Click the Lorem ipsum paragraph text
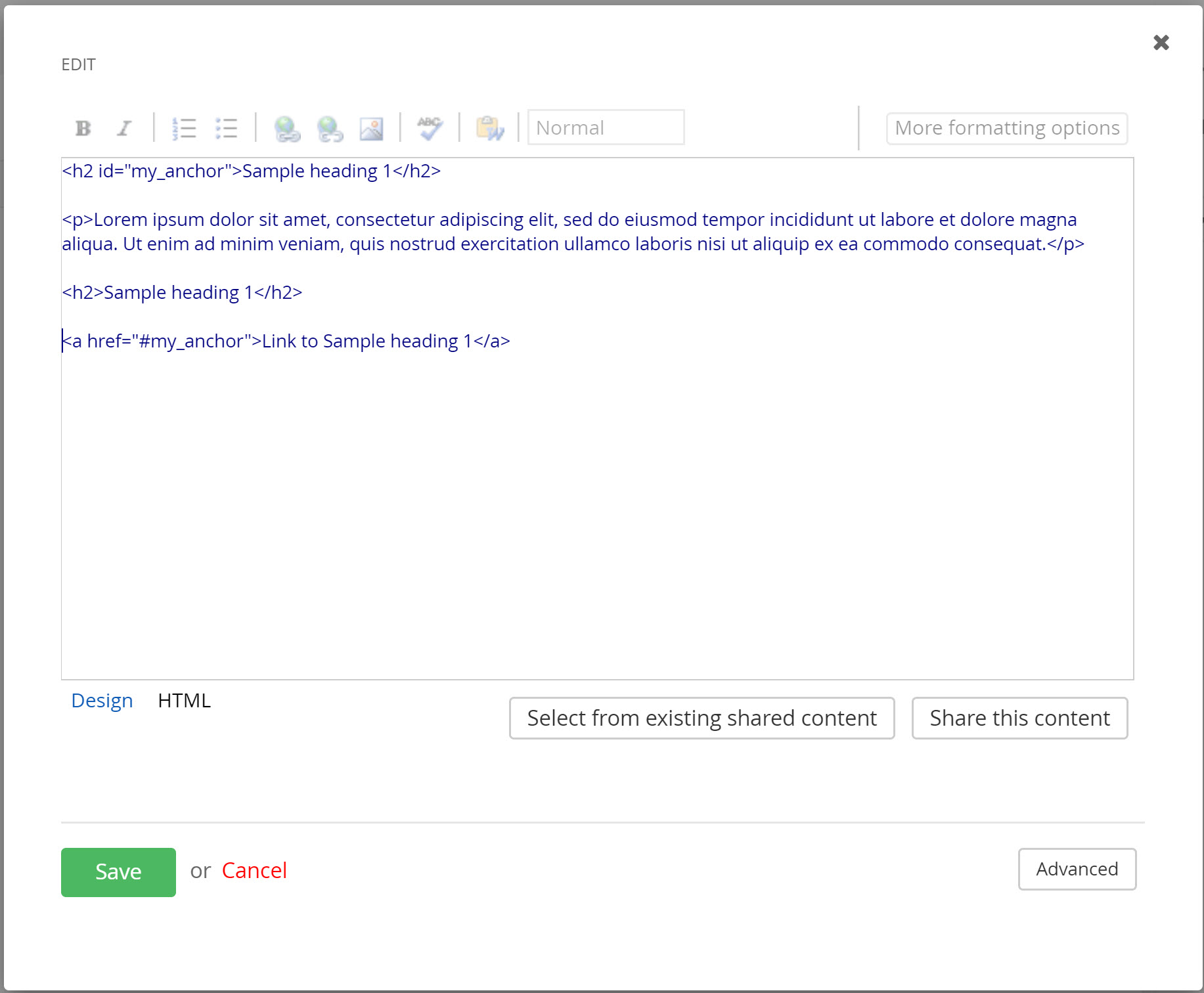1204x993 pixels. pos(573,231)
